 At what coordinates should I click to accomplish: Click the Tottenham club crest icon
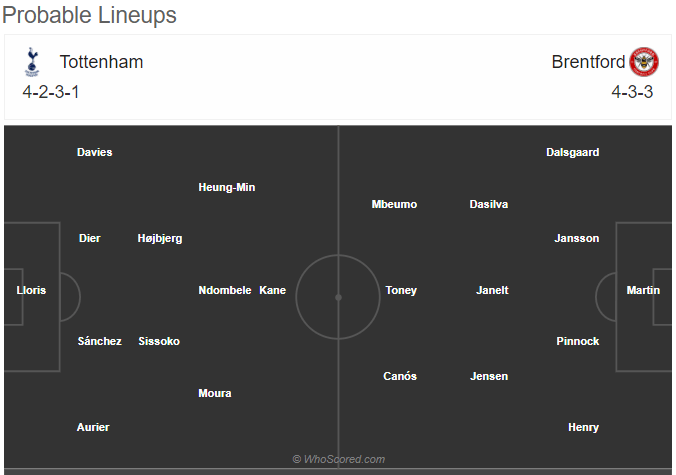32,62
